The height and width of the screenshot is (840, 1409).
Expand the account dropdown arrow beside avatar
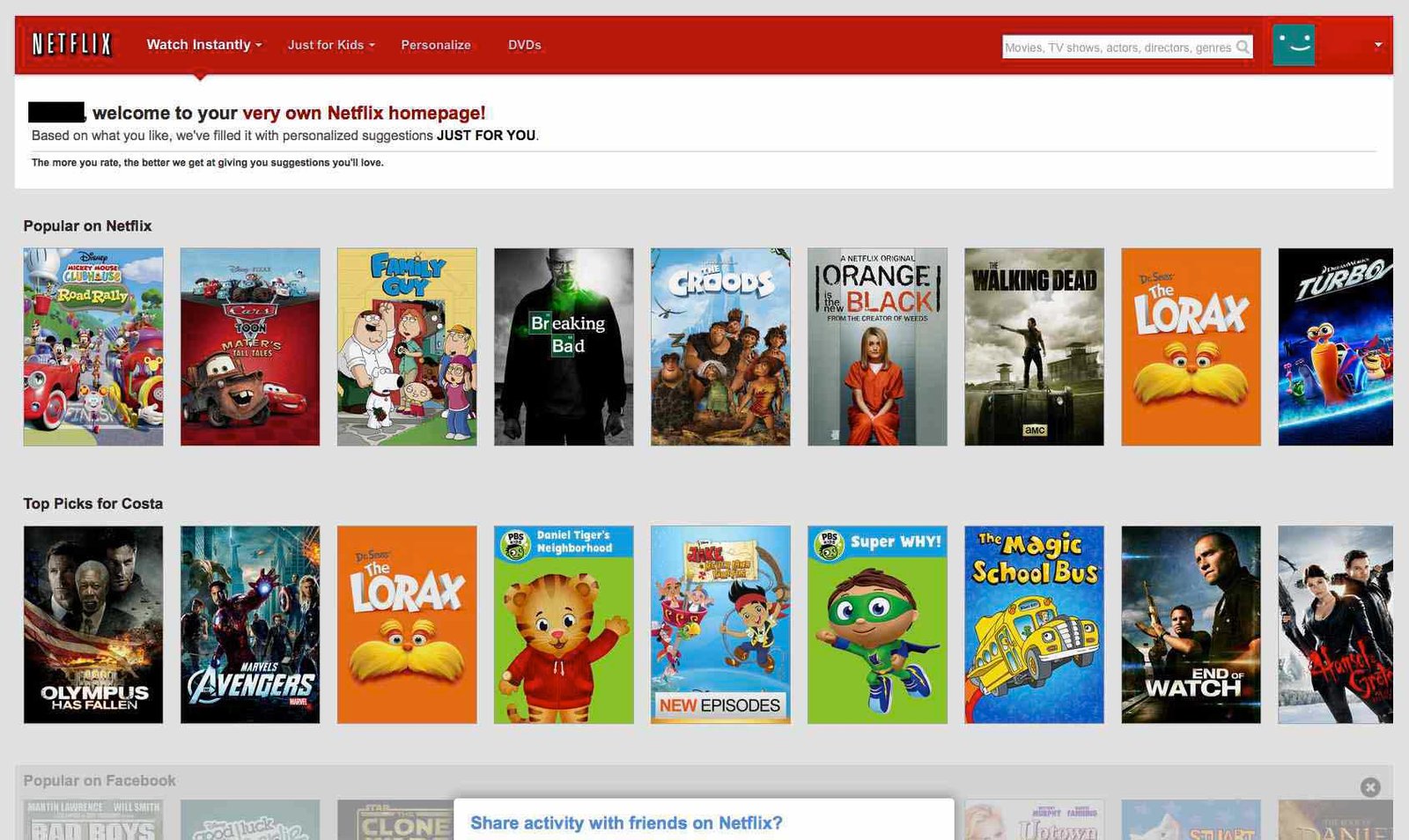click(1378, 45)
